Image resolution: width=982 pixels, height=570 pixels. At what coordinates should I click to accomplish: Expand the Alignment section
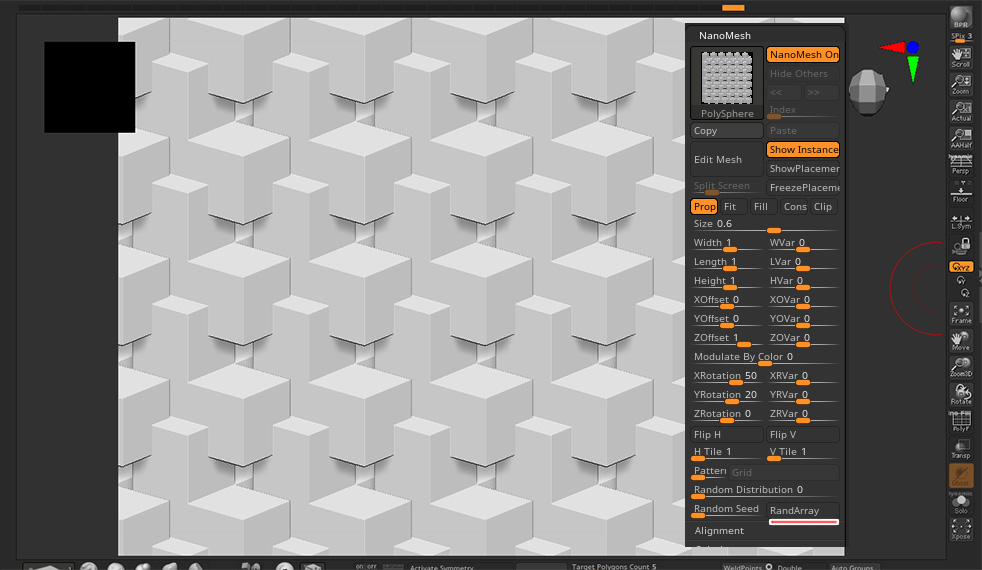(719, 531)
